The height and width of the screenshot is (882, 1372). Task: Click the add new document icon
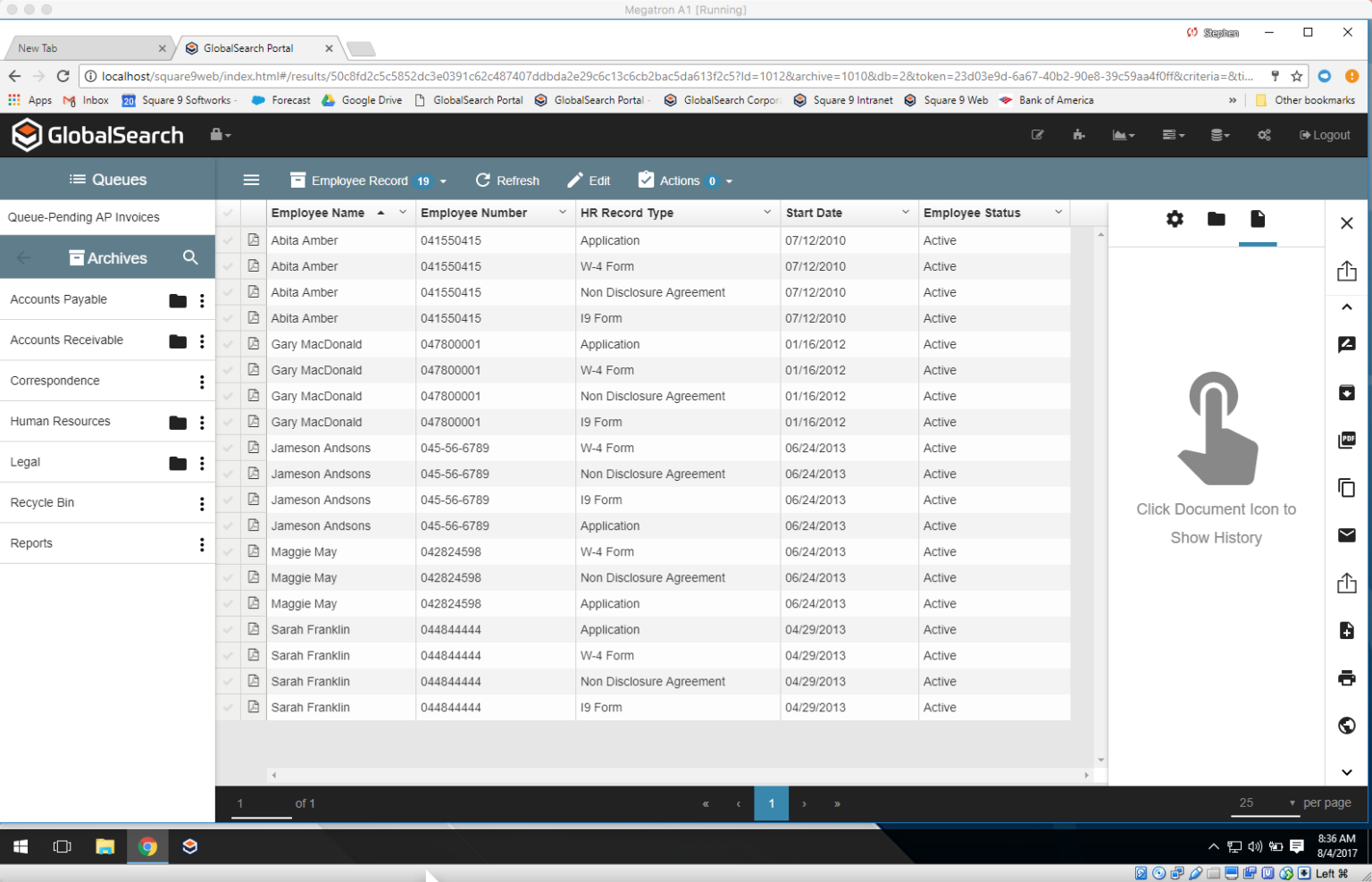click(x=1347, y=631)
